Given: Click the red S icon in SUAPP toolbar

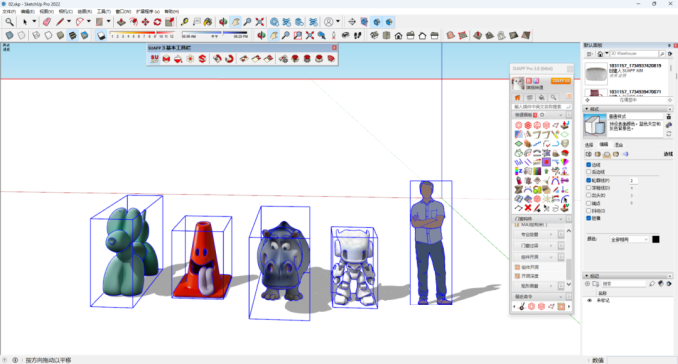Looking at the screenshot, I should pyautogui.click(x=202, y=59).
